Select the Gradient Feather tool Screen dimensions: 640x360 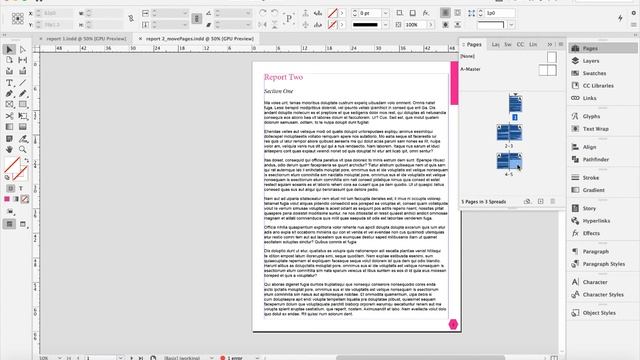[x=23, y=127]
